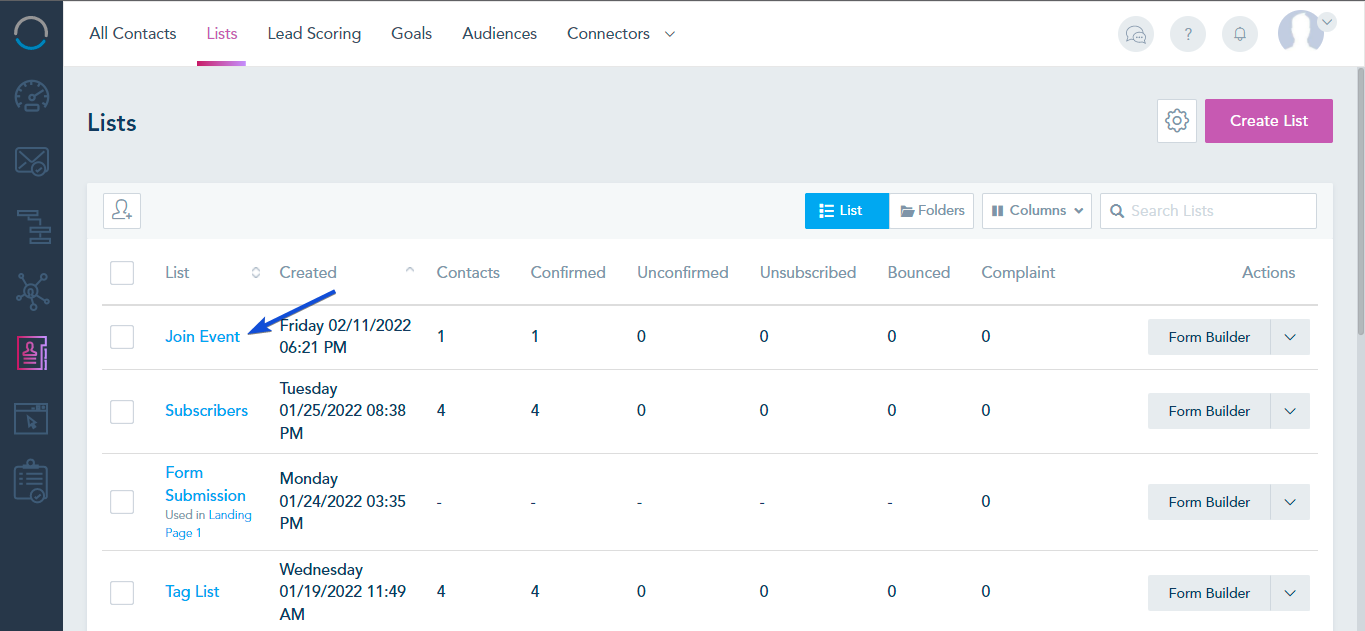The image size is (1365, 631).
Task: Click Monday 01/24/2022 03:35 PM date cell
Action: click(x=343, y=502)
